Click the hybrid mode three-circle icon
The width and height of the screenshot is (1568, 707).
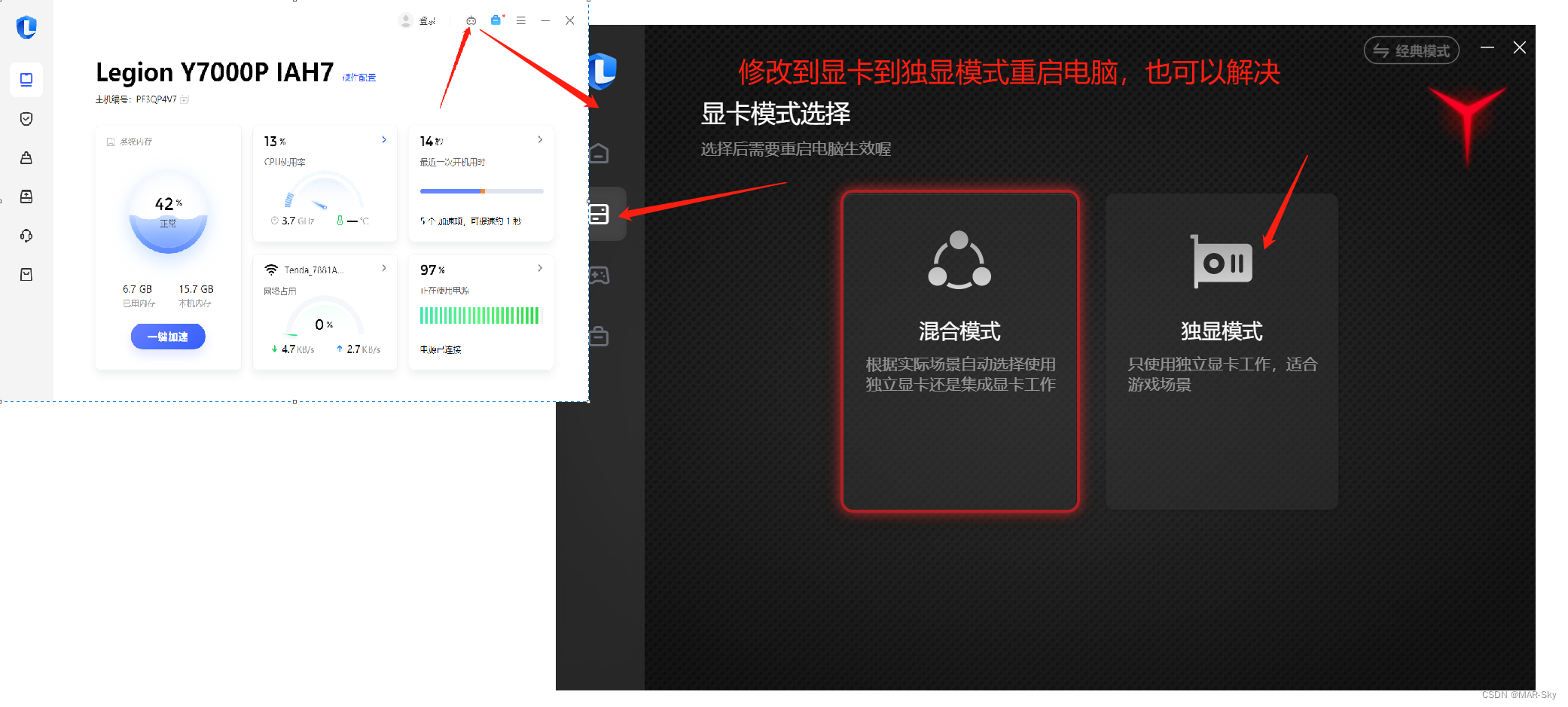[959, 260]
